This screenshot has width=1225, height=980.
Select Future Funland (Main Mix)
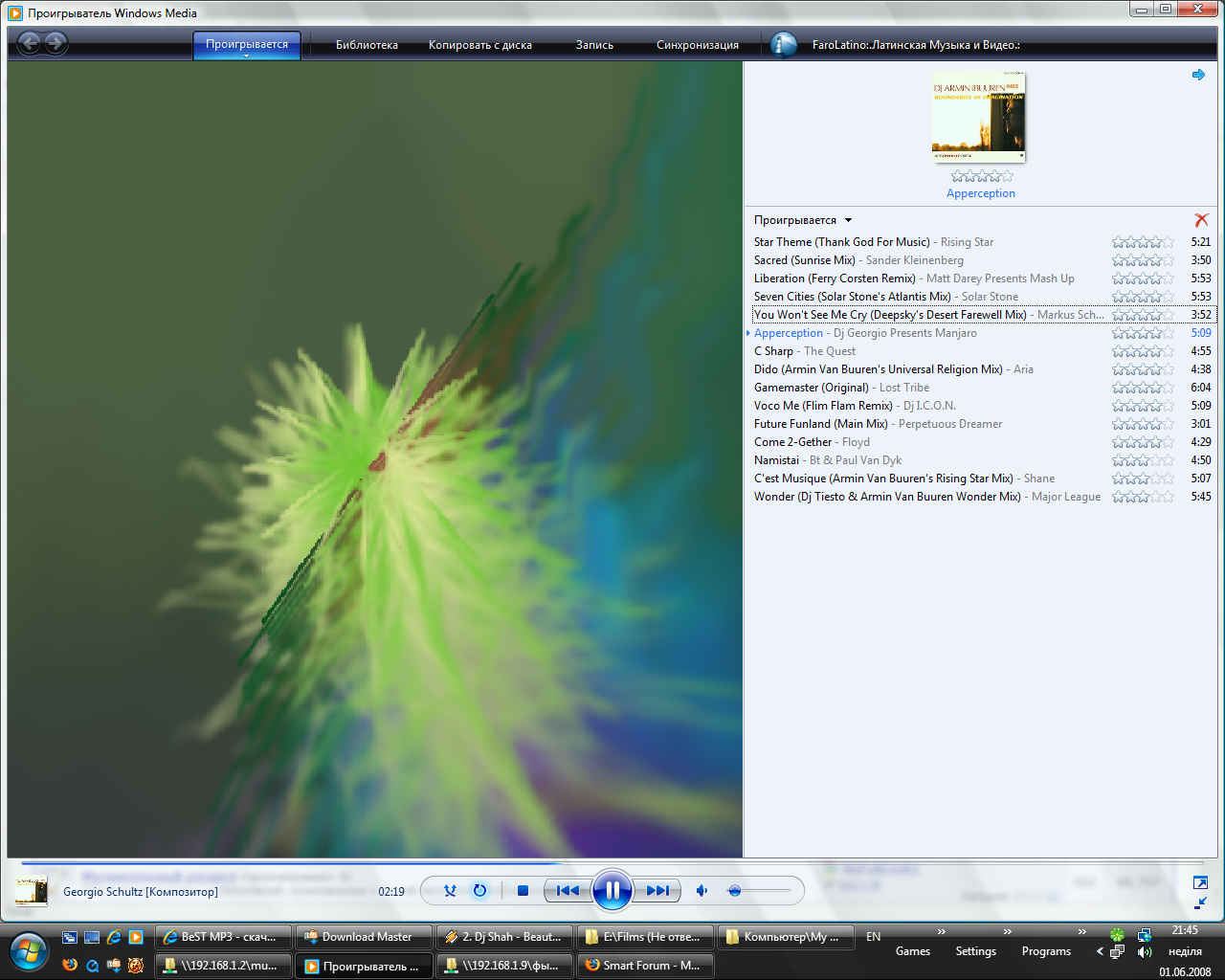click(982, 424)
